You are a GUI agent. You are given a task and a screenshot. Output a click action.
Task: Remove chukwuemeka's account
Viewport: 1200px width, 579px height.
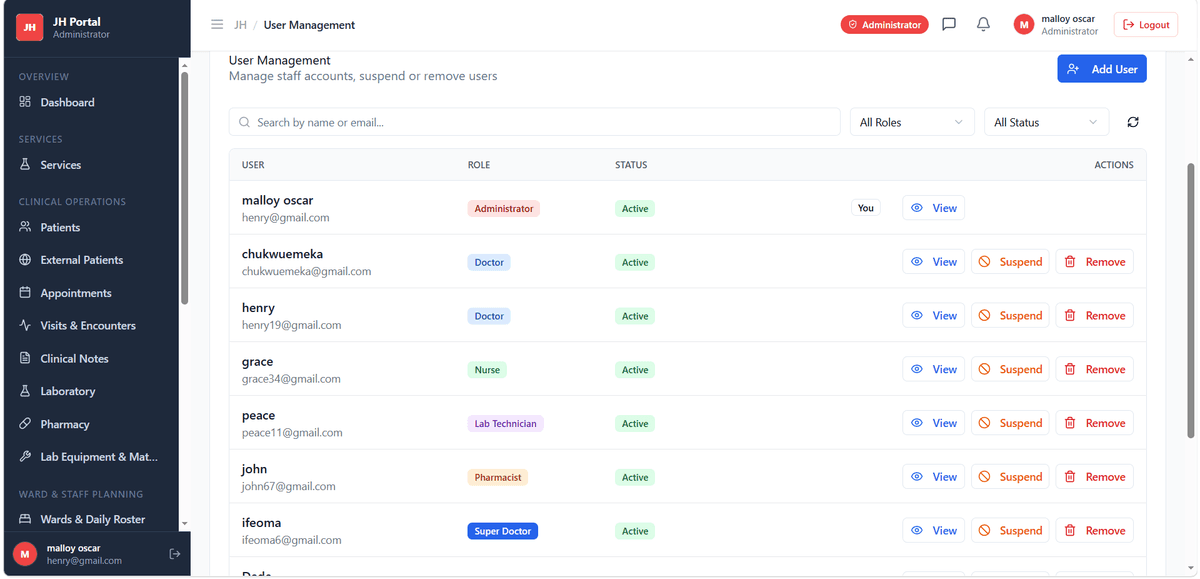[x=1095, y=262]
